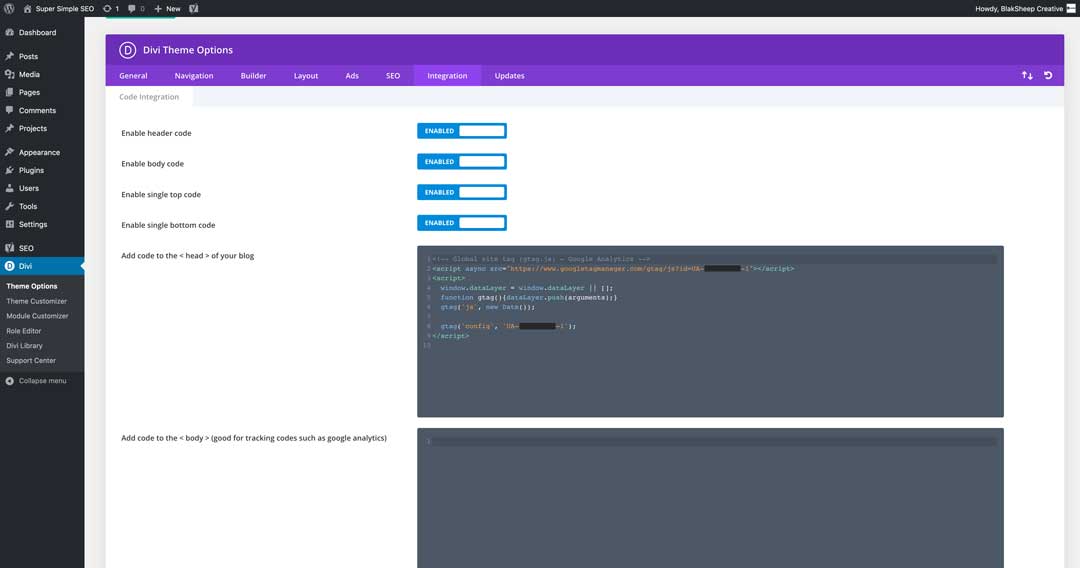The height and width of the screenshot is (568, 1080).
Task: Click the reset to defaults icon
Action: click(1048, 76)
